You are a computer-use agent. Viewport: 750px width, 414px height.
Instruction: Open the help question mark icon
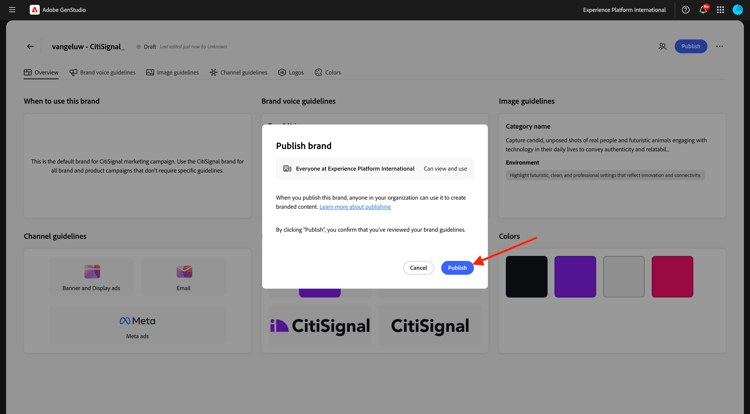[685, 10]
